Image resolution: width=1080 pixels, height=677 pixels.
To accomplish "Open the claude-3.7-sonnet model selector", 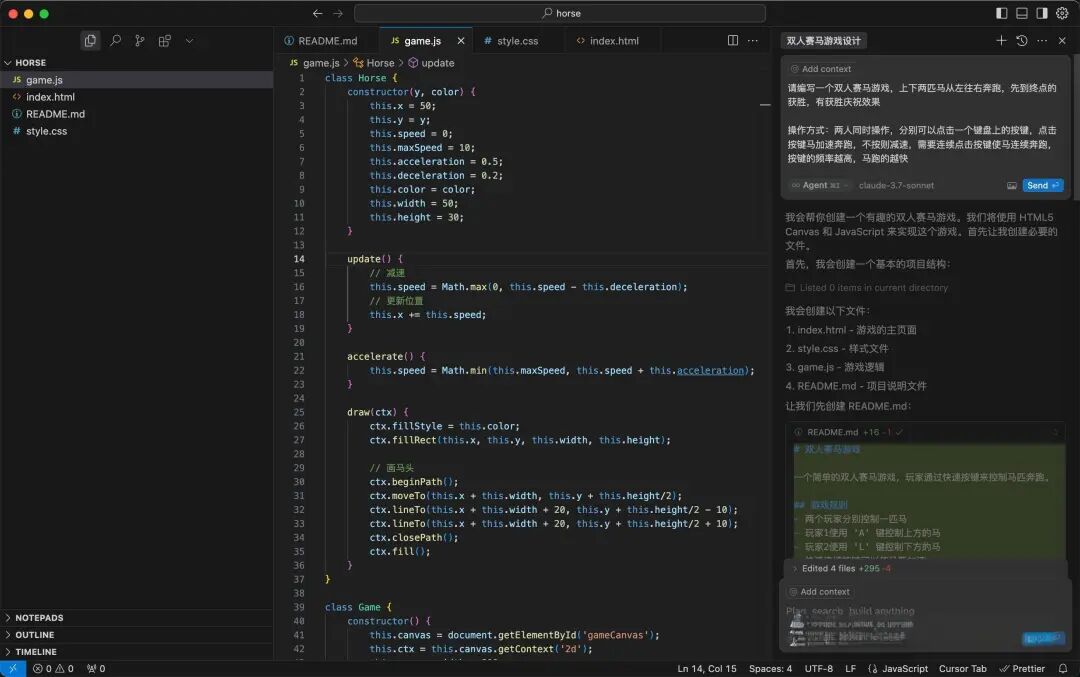I will pos(896,185).
